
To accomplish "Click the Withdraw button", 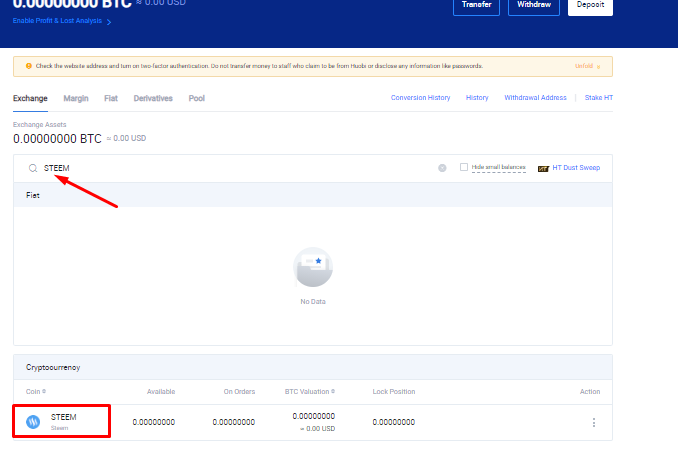I will tap(534, 6).
